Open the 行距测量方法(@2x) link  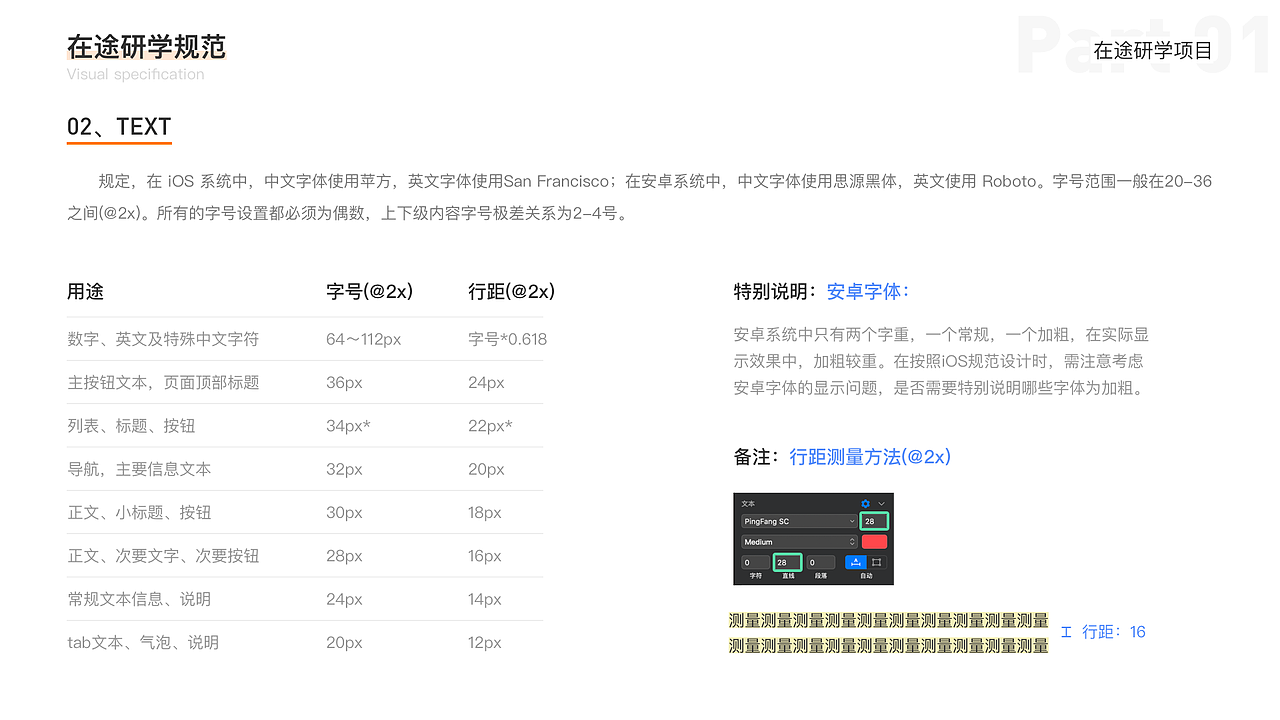[869, 457]
